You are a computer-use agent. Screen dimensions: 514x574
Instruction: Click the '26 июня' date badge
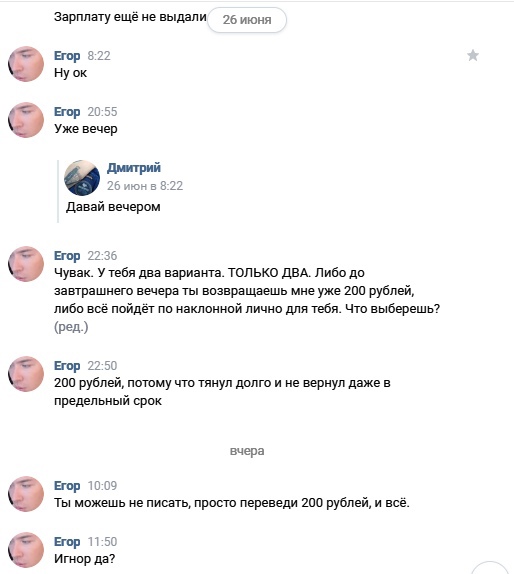coord(247,20)
